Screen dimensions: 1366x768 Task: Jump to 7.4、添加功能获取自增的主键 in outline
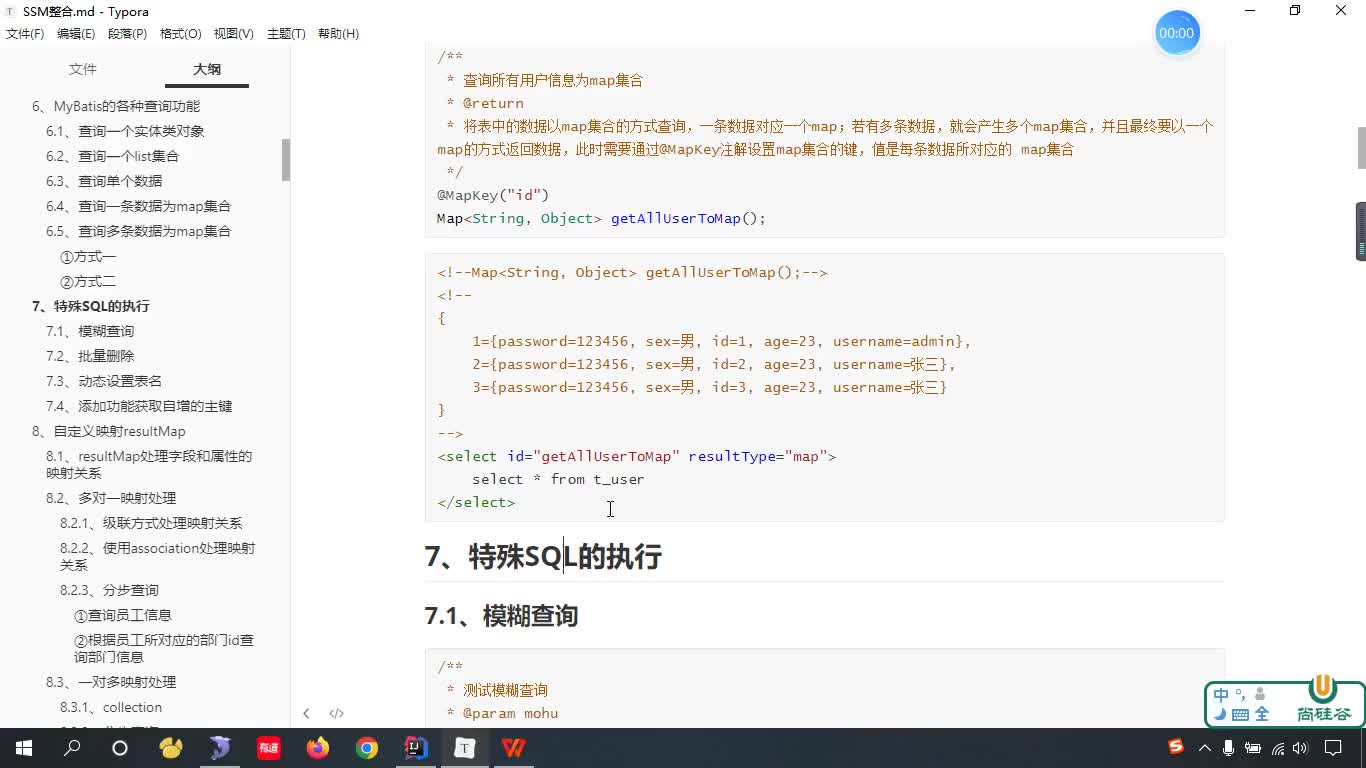pyautogui.click(x=139, y=406)
